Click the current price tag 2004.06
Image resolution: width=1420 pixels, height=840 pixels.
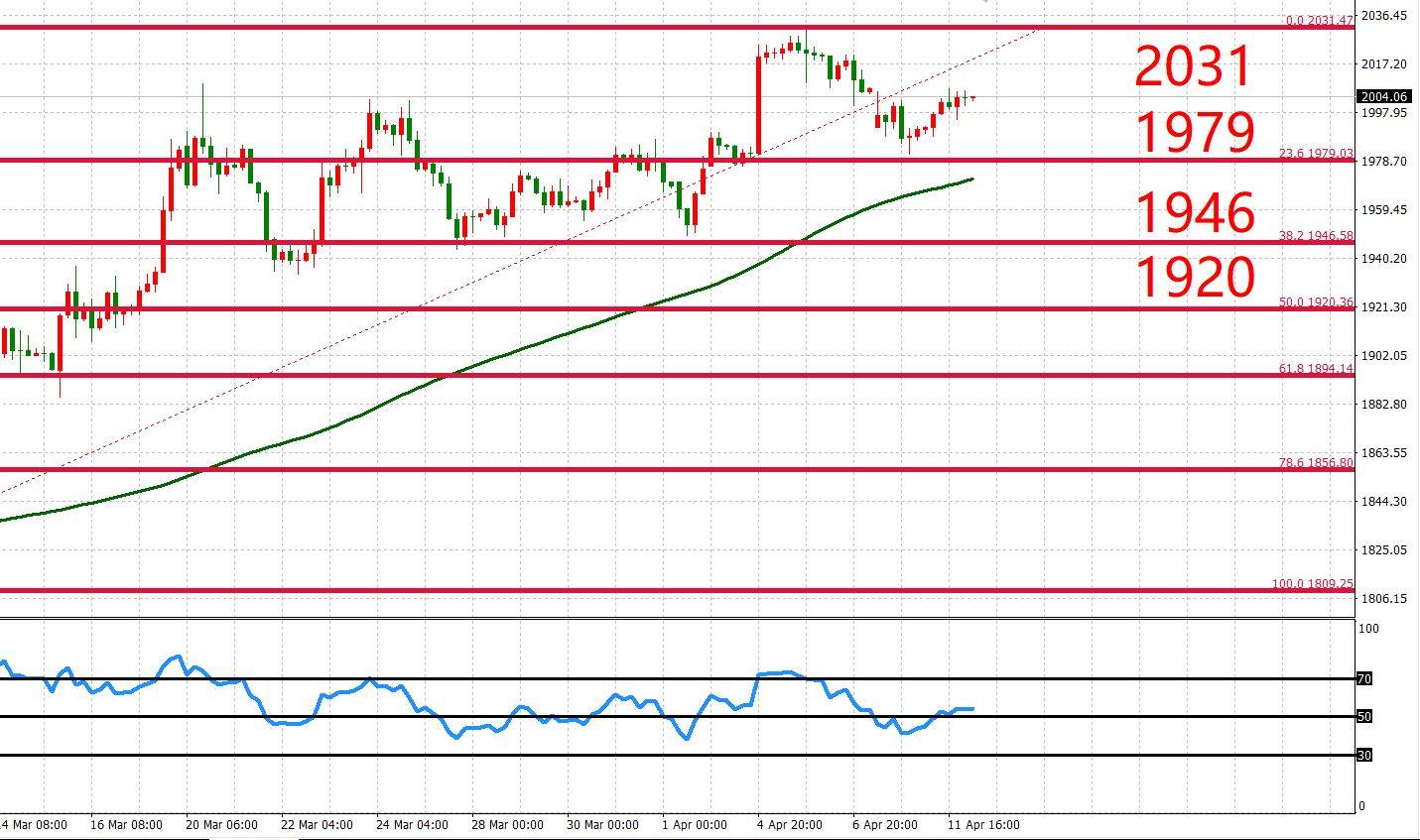click(1383, 96)
